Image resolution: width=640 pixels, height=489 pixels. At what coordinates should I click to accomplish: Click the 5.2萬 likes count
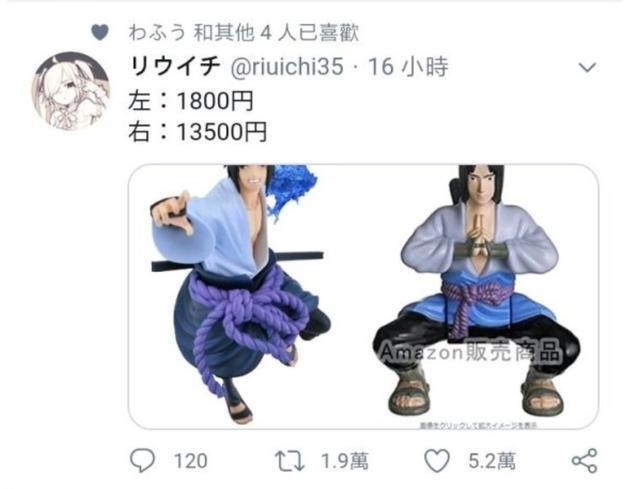[492, 461]
